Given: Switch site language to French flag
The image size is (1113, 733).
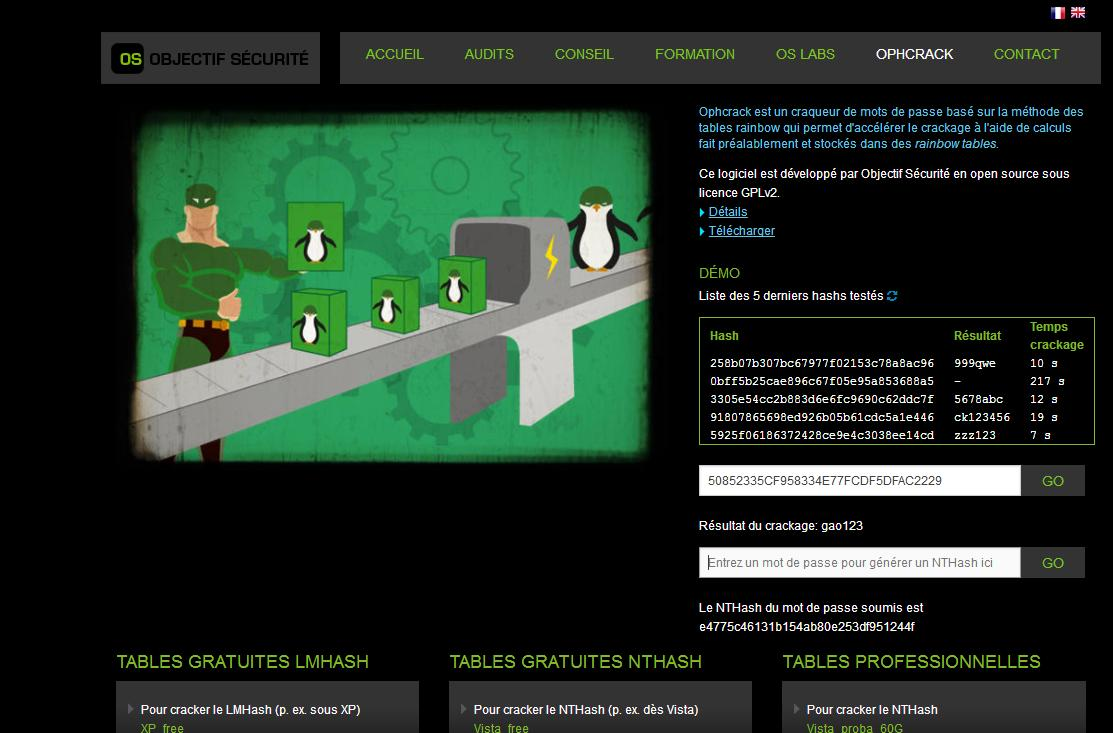Looking at the screenshot, I should (1058, 13).
